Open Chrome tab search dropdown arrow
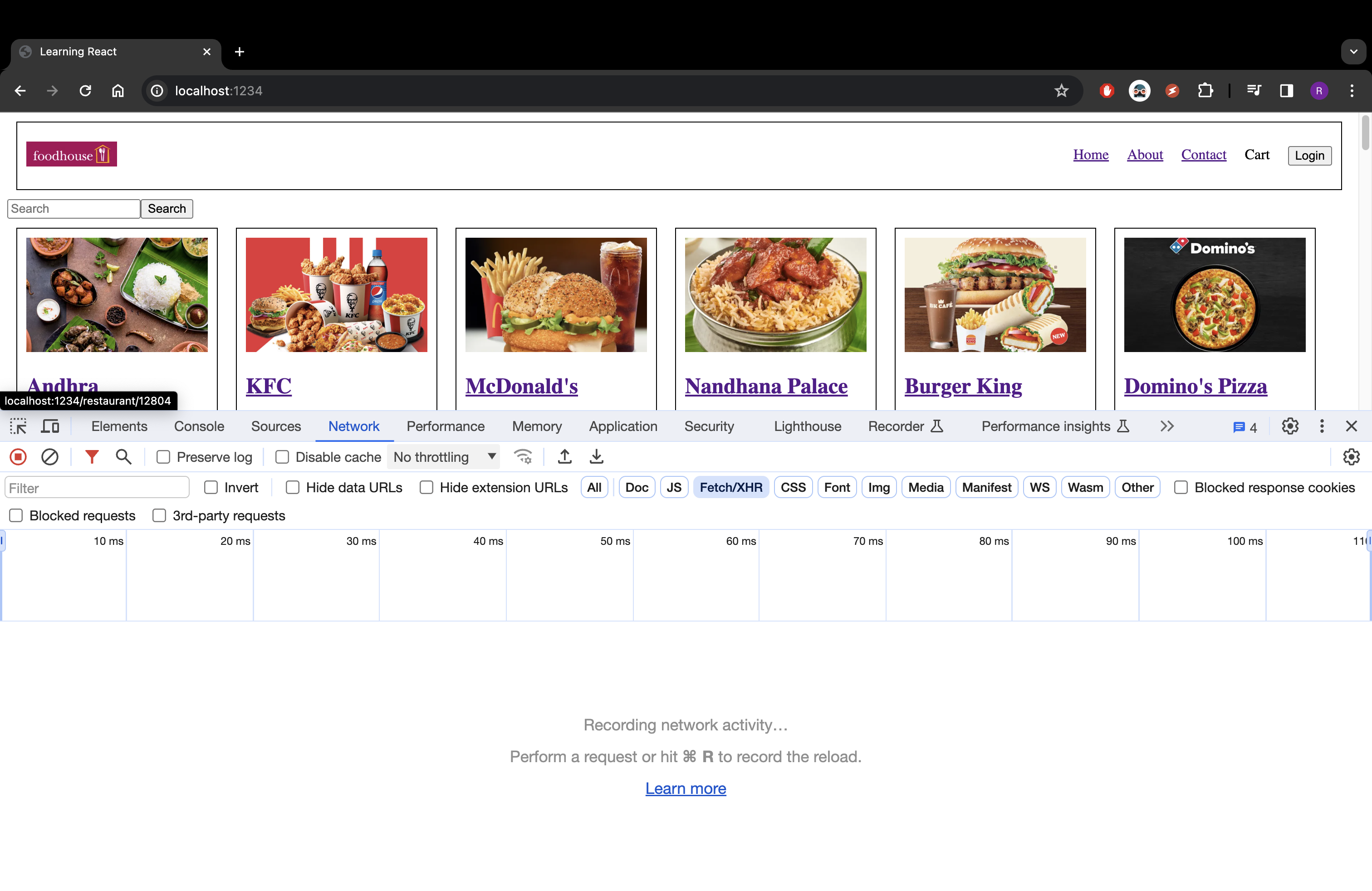1372x891 pixels. point(1353,52)
